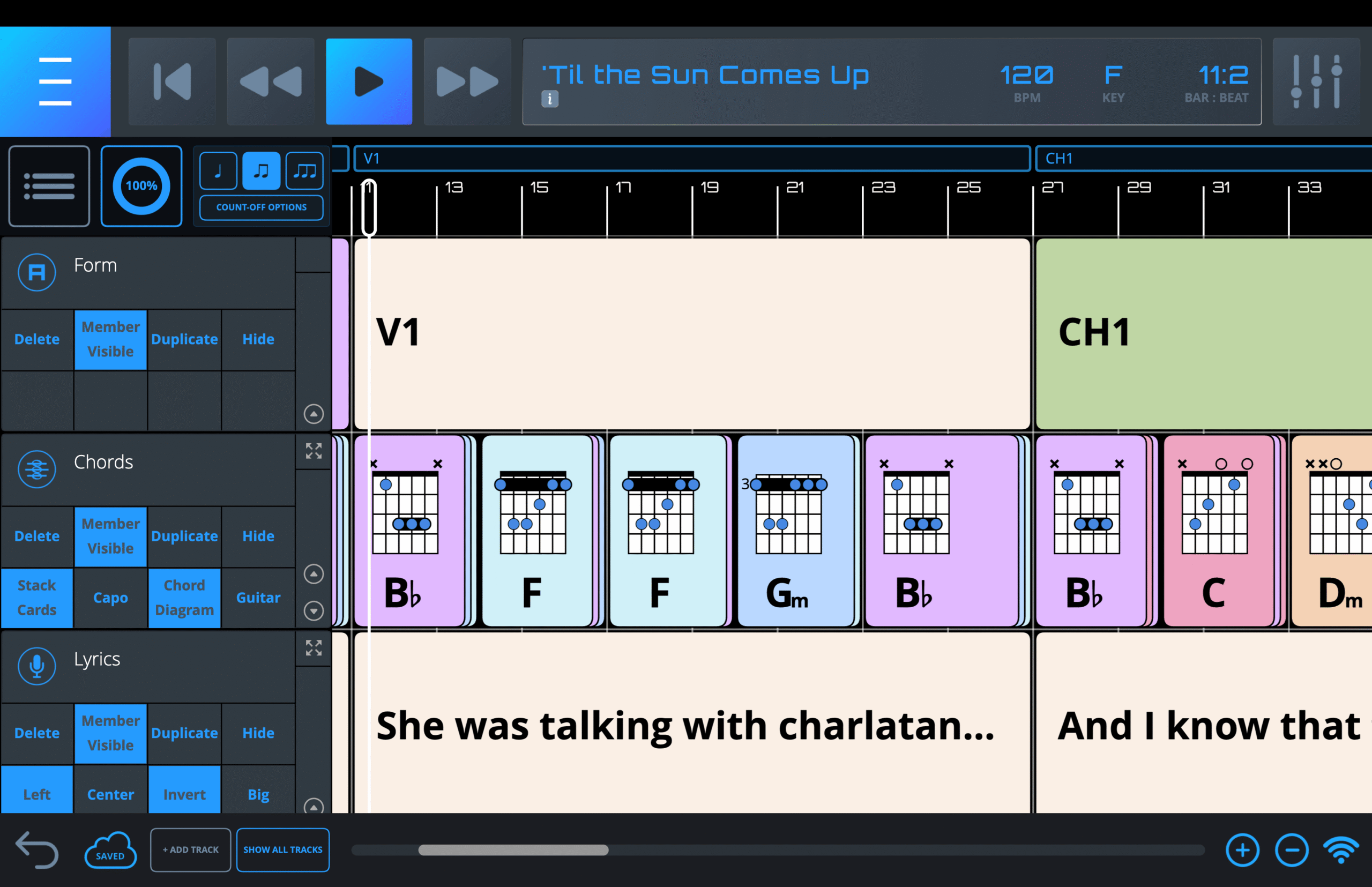This screenshot has height=887, width=1372.
Task: Click the Form track icon
Action: (x=37, y=272)
